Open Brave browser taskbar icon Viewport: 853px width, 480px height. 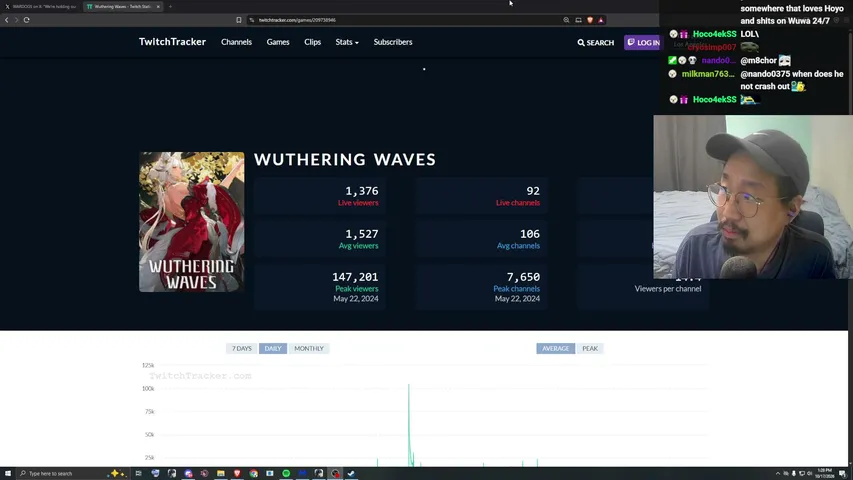[237, 473]
